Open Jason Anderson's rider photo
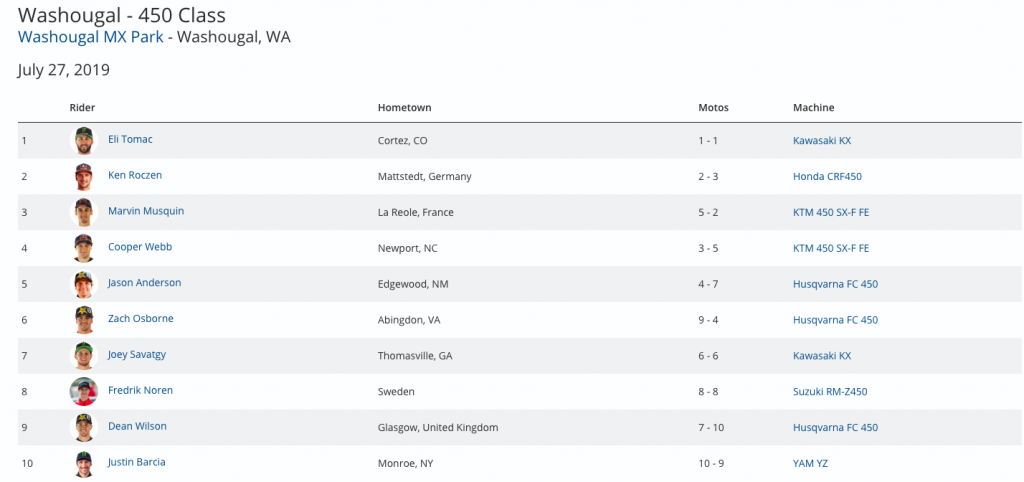This screenshot has width=1024, height=482. [x=83, y=284]
